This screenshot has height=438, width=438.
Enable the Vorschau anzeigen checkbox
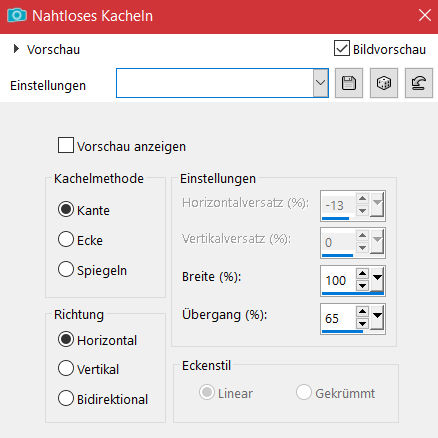66,145
